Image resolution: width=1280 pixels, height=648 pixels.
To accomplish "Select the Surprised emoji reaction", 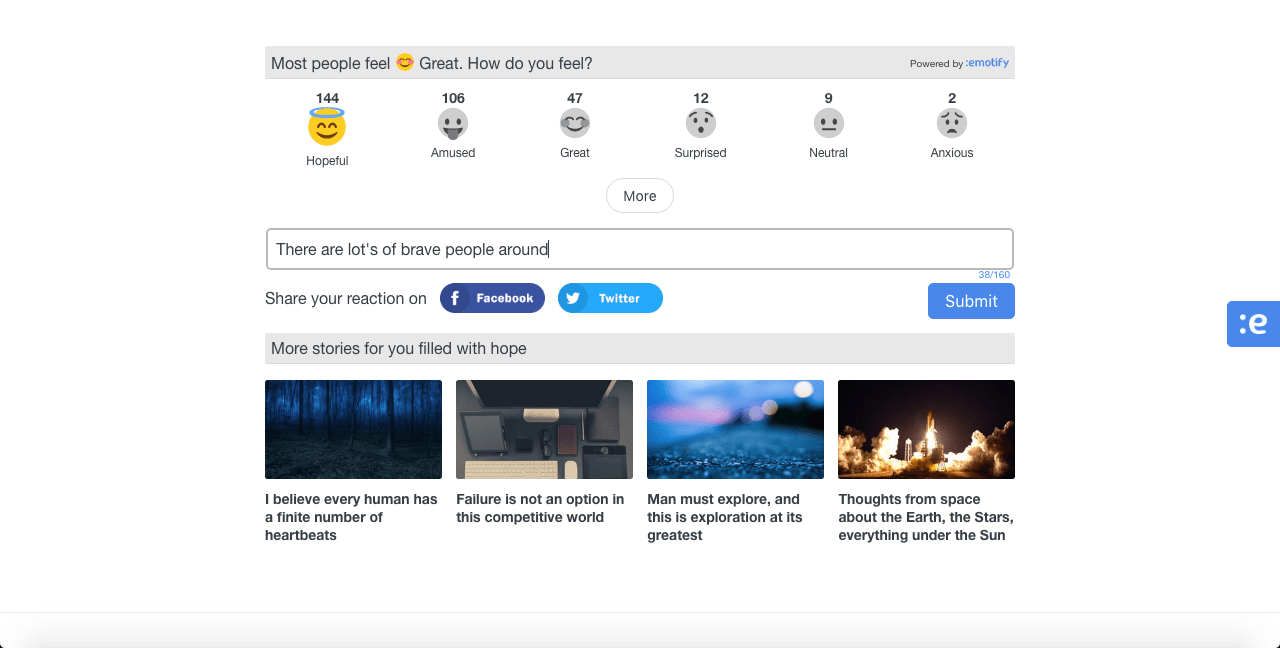I will point(700,123).
